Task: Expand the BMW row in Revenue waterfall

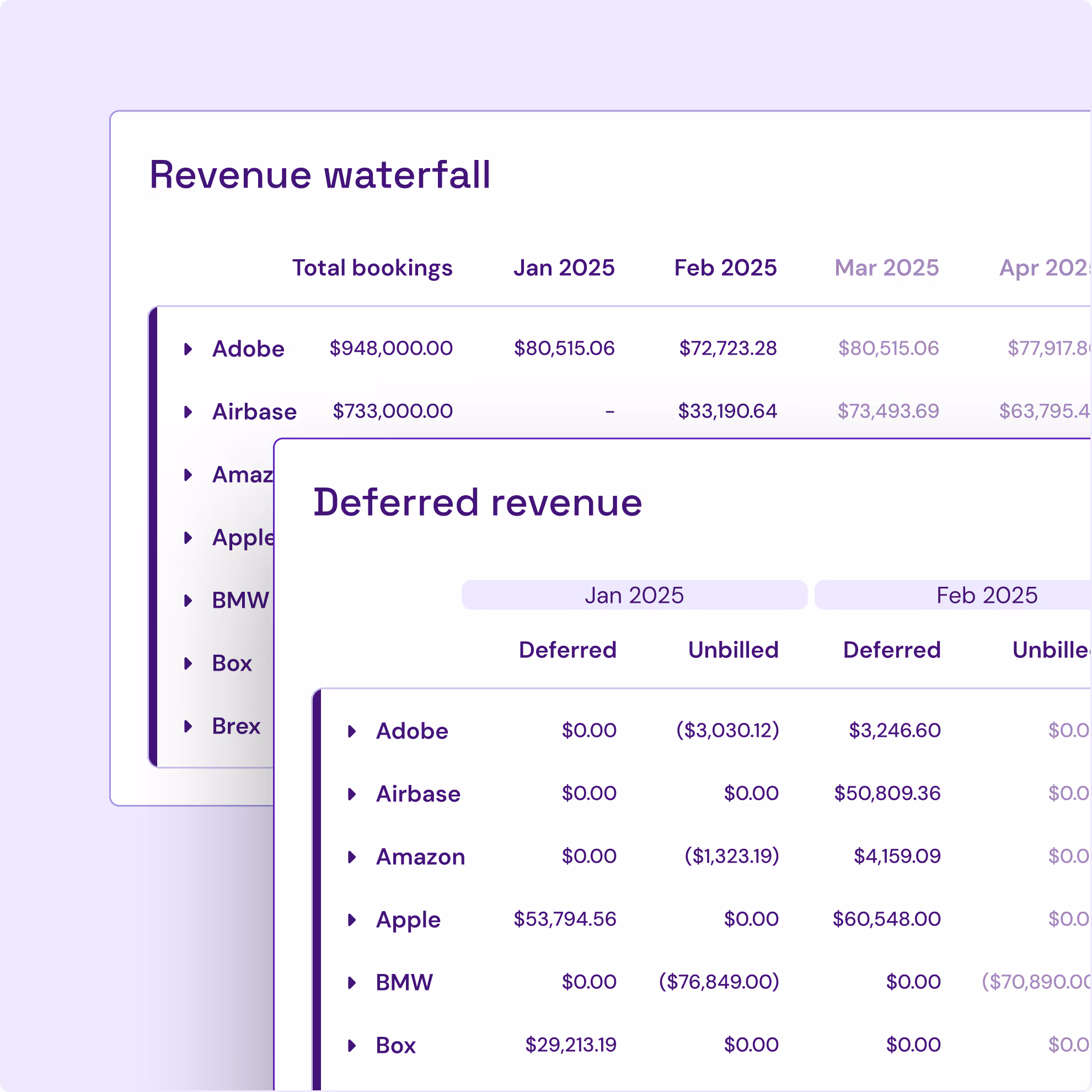Action: 188,600
